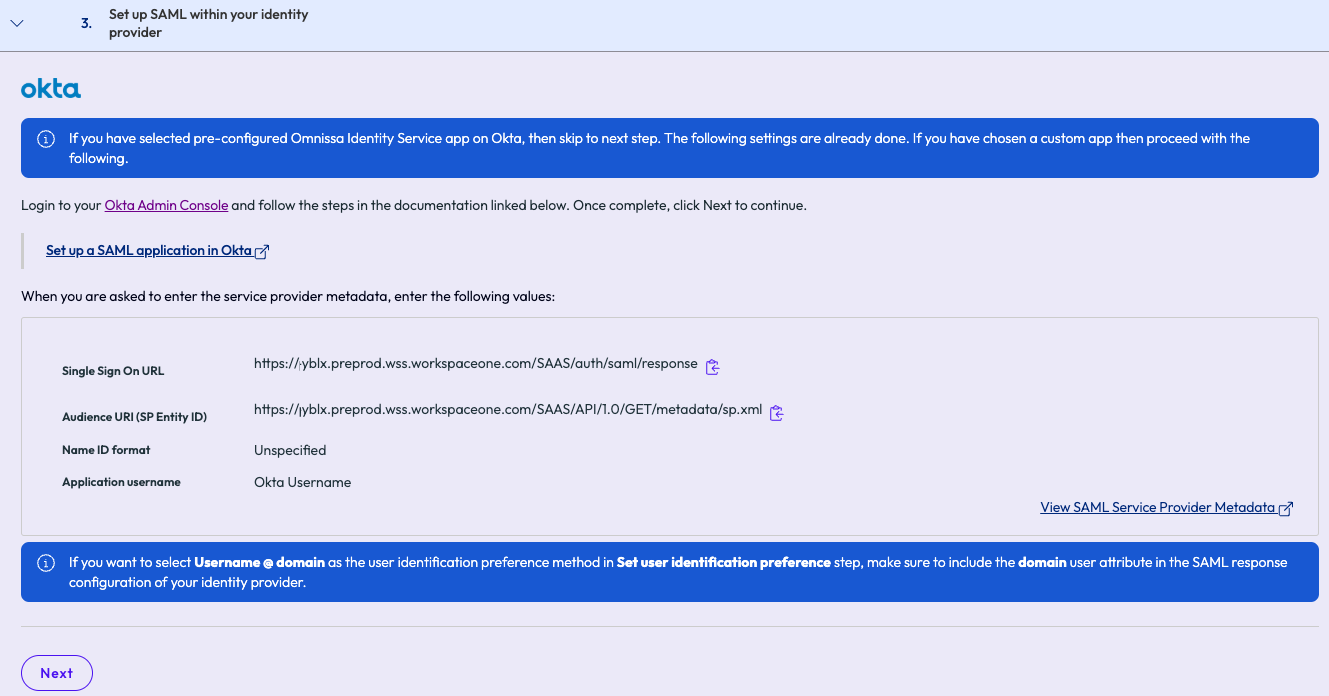The image size is (1329, 696).
Task: Open Set up a SAML application in Okta
Action: point(149,250)
